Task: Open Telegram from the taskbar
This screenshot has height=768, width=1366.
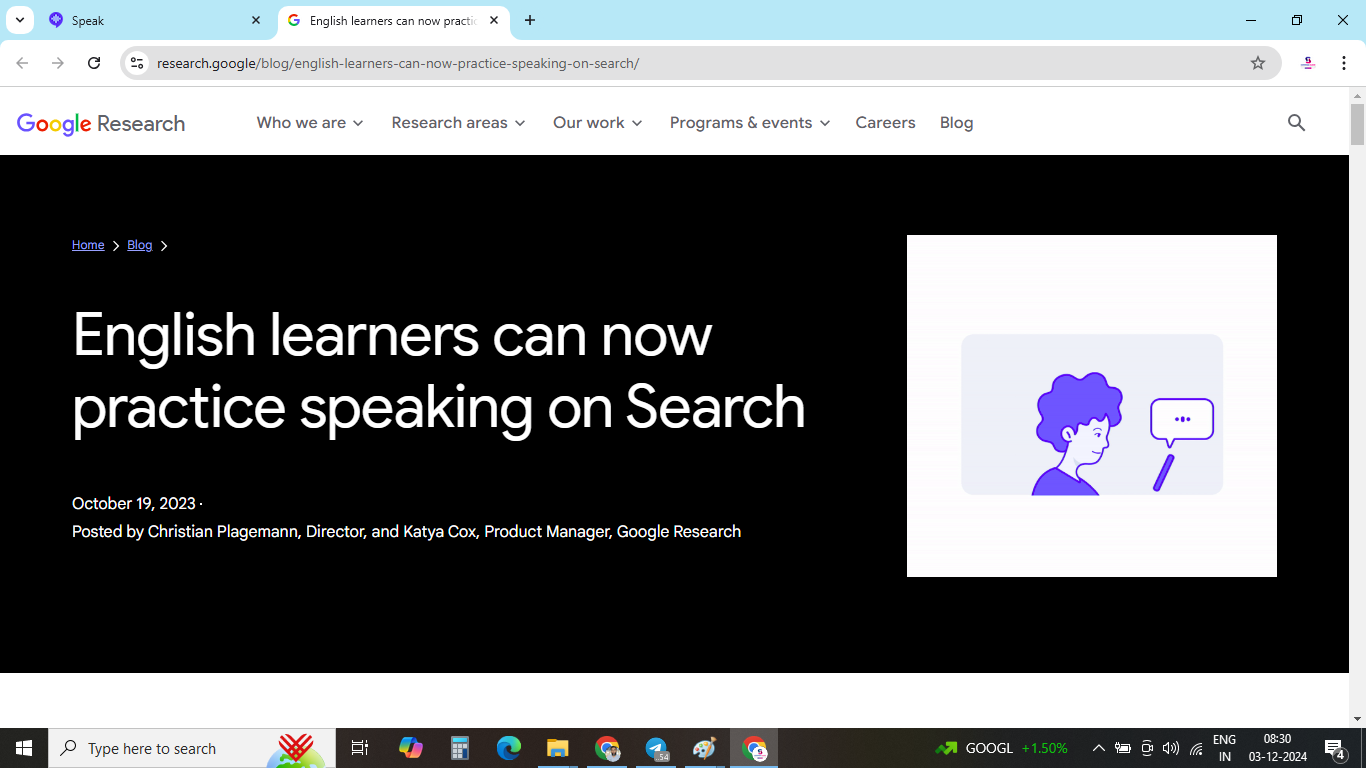Action: [656, 748]
